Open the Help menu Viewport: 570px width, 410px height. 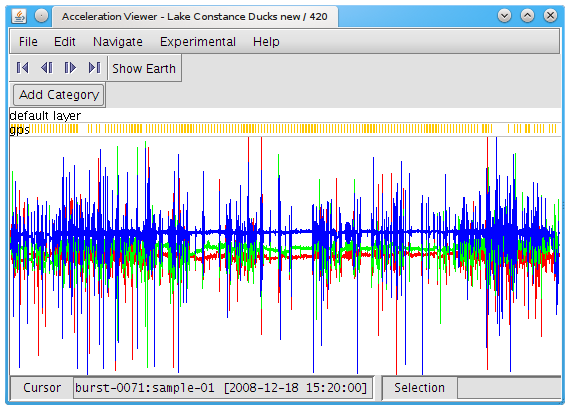click(266, 42)
